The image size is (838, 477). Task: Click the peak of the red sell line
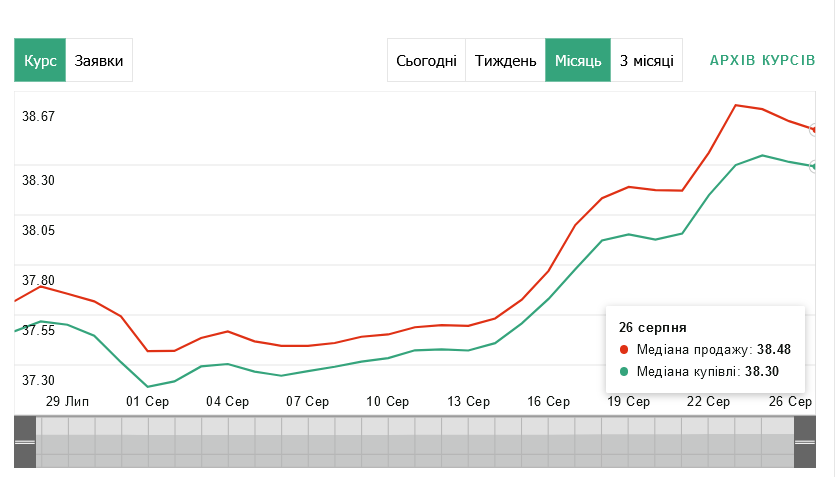point(736,105)
